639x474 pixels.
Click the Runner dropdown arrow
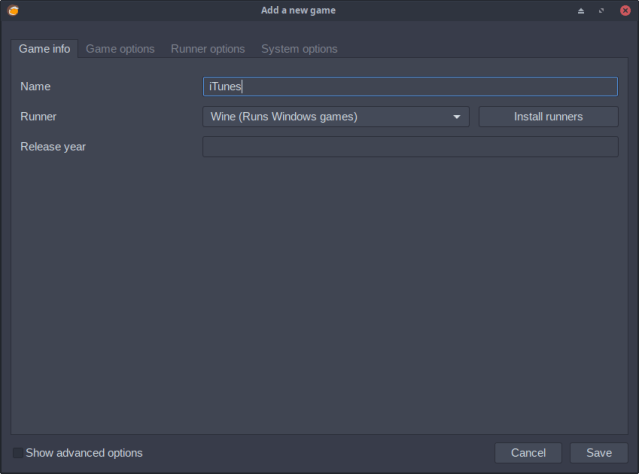click(x=457, y=117)
